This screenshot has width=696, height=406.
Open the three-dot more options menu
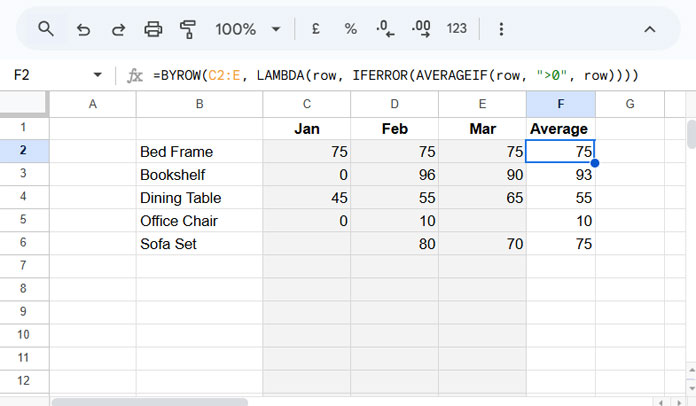(x=501, y=29)
